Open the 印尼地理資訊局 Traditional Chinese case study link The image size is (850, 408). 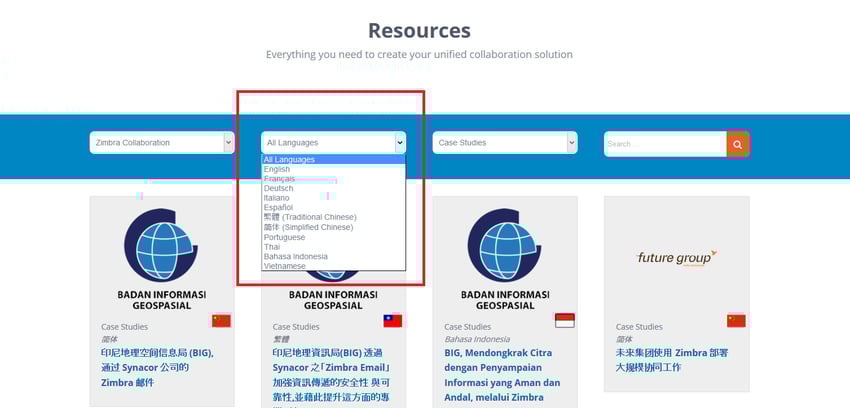[331, 375]
